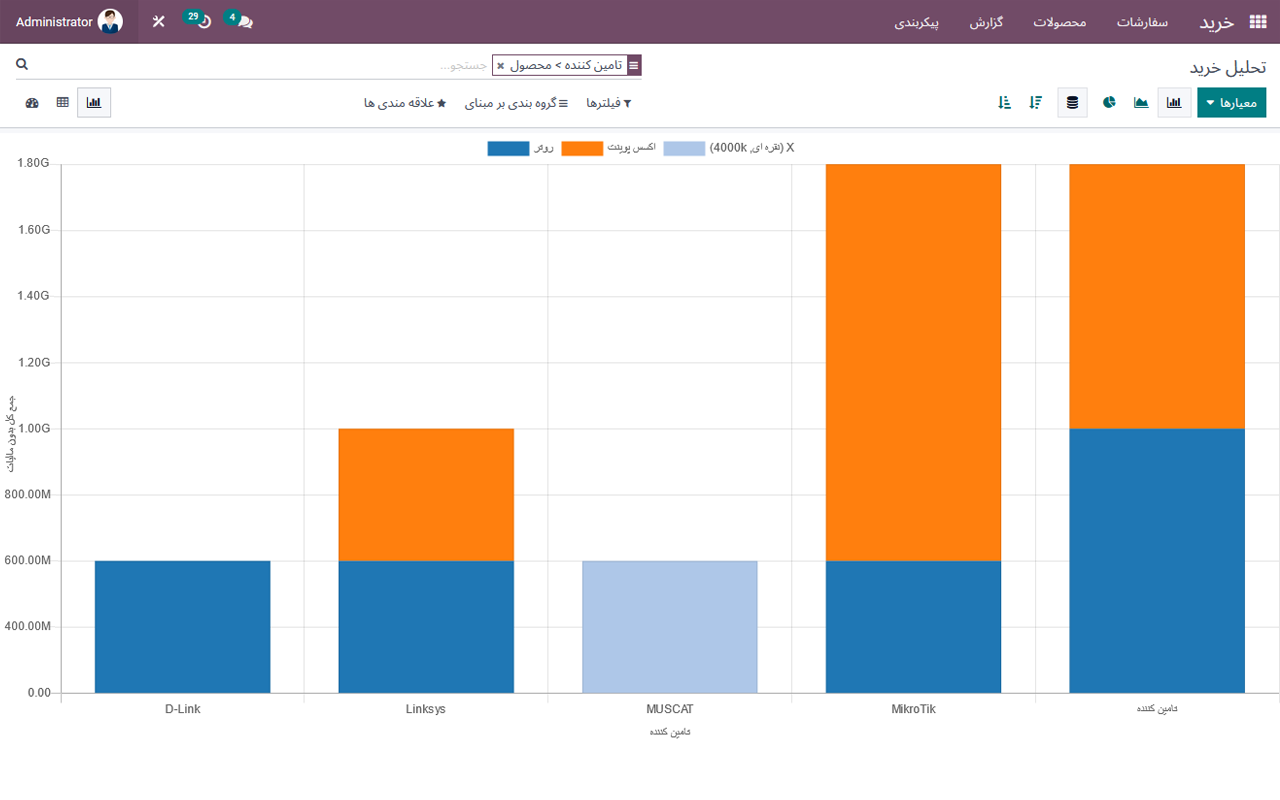Open the سفارشات menu
This screenshot has height=800, width=1280.
pyautogui.click(x=1142, y=22)
